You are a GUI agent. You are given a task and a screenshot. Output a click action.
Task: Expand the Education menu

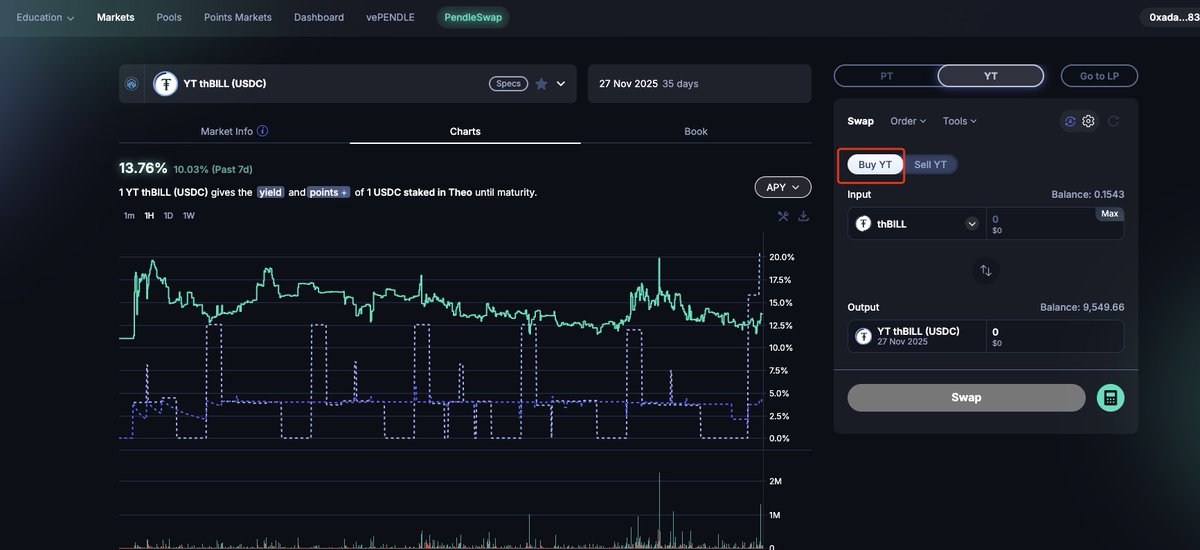tap(45, 17)
